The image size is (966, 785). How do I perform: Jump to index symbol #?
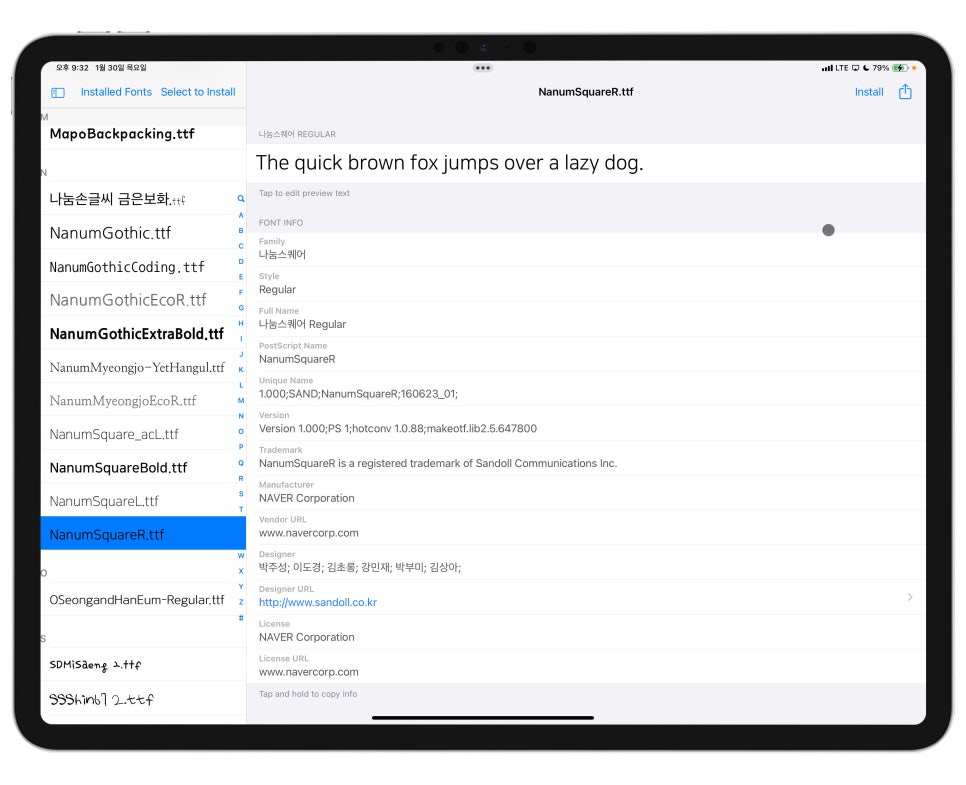tap(241, 617)
